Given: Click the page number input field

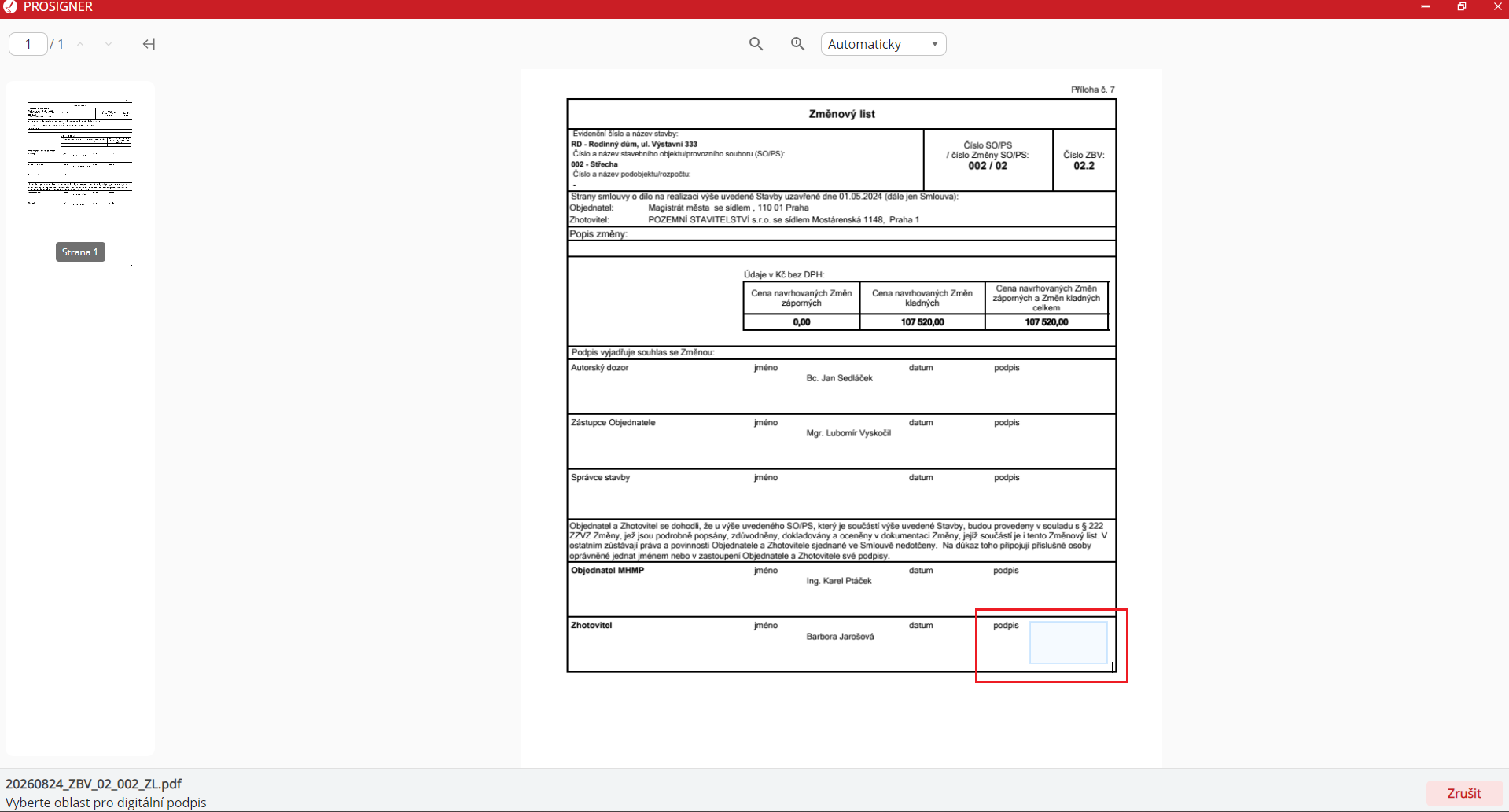Looking at the screenshot, I should pos(28,44).
